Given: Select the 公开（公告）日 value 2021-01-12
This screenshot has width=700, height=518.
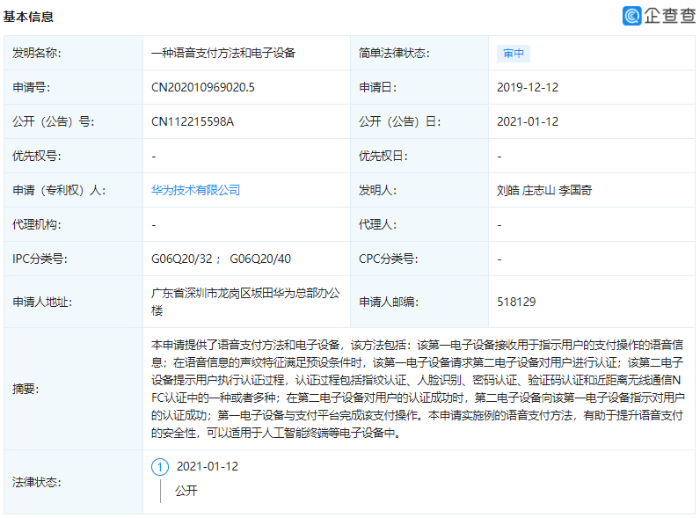Looking at the screenshot, I should coord(528,122).
